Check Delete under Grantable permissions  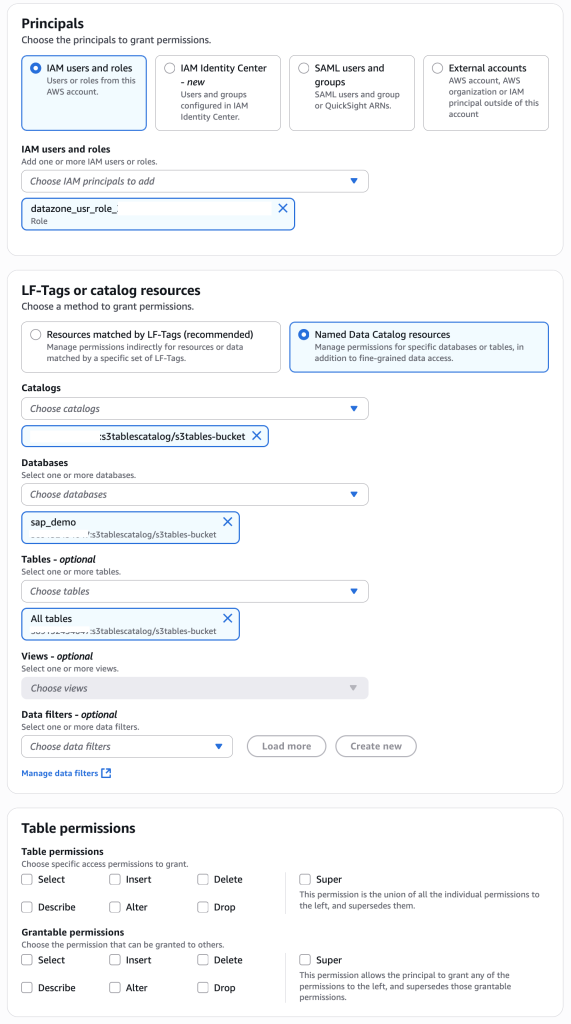pos(203,960)
